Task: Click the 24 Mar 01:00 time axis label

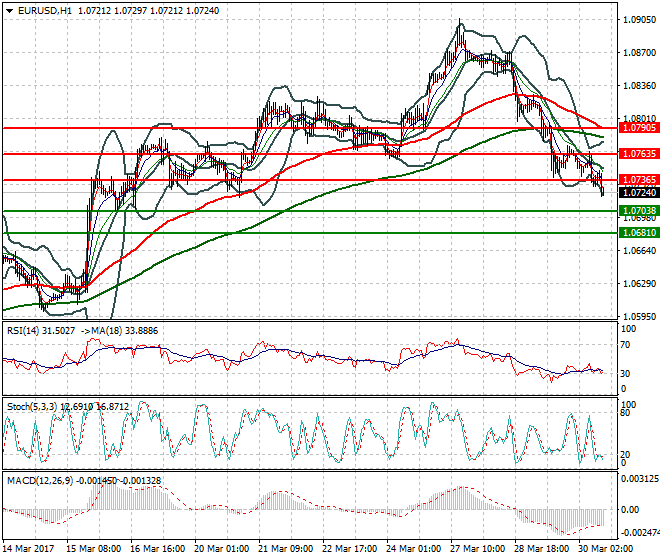Action: 414,549
